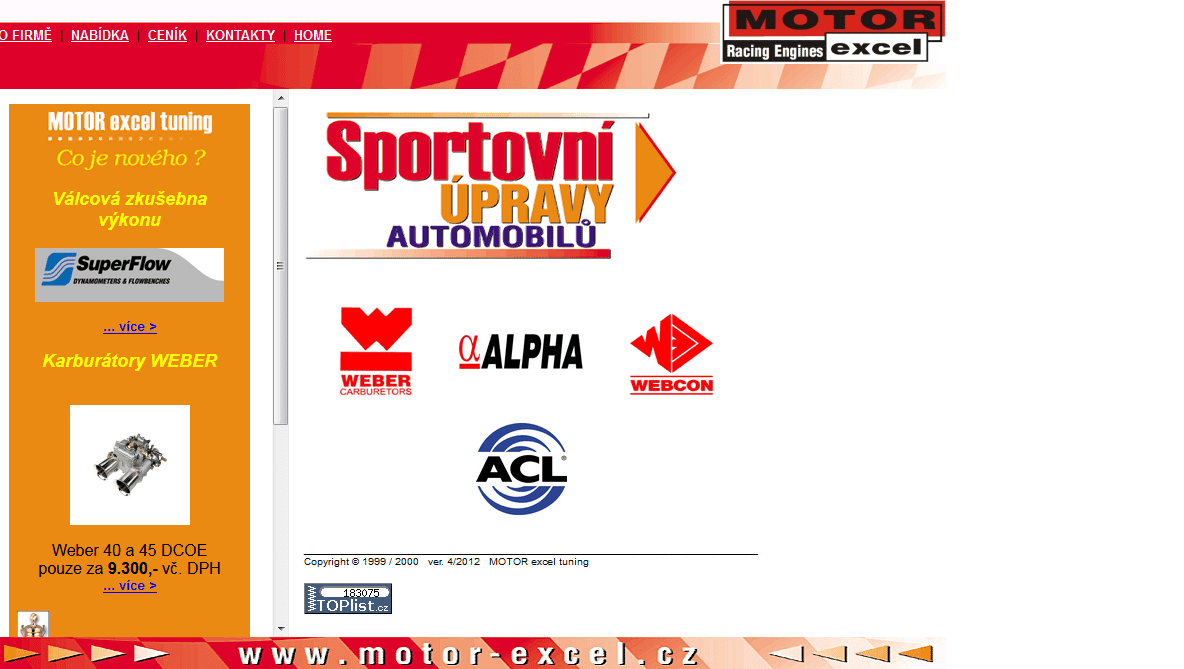Click the Webcon brand logo
The width and height of the screenshot is (1184, 669).
[671, 354]
